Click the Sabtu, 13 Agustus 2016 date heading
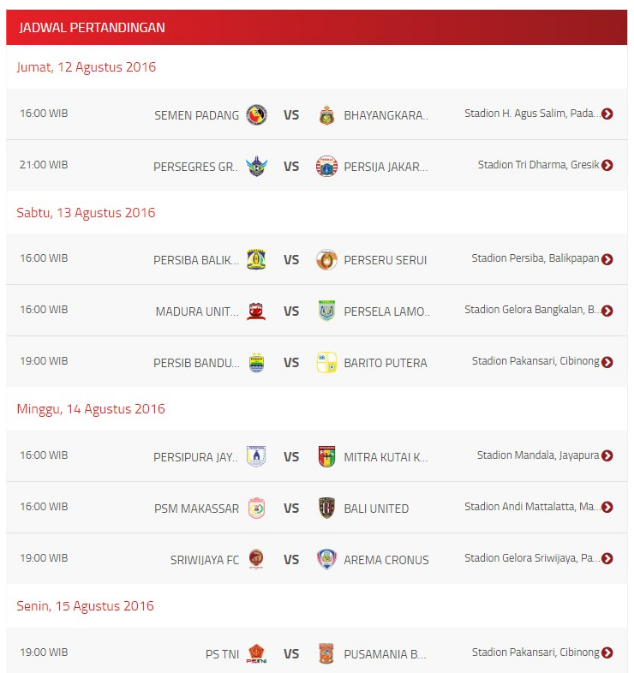 [86, 212]
